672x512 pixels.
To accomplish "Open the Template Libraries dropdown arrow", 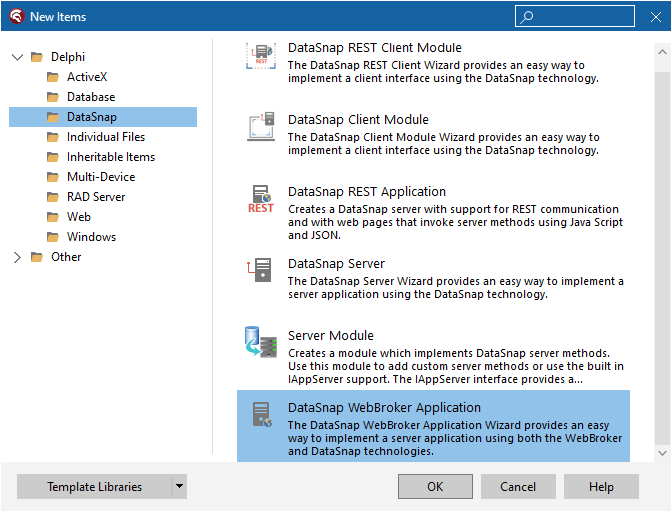I will coord(179,487).
